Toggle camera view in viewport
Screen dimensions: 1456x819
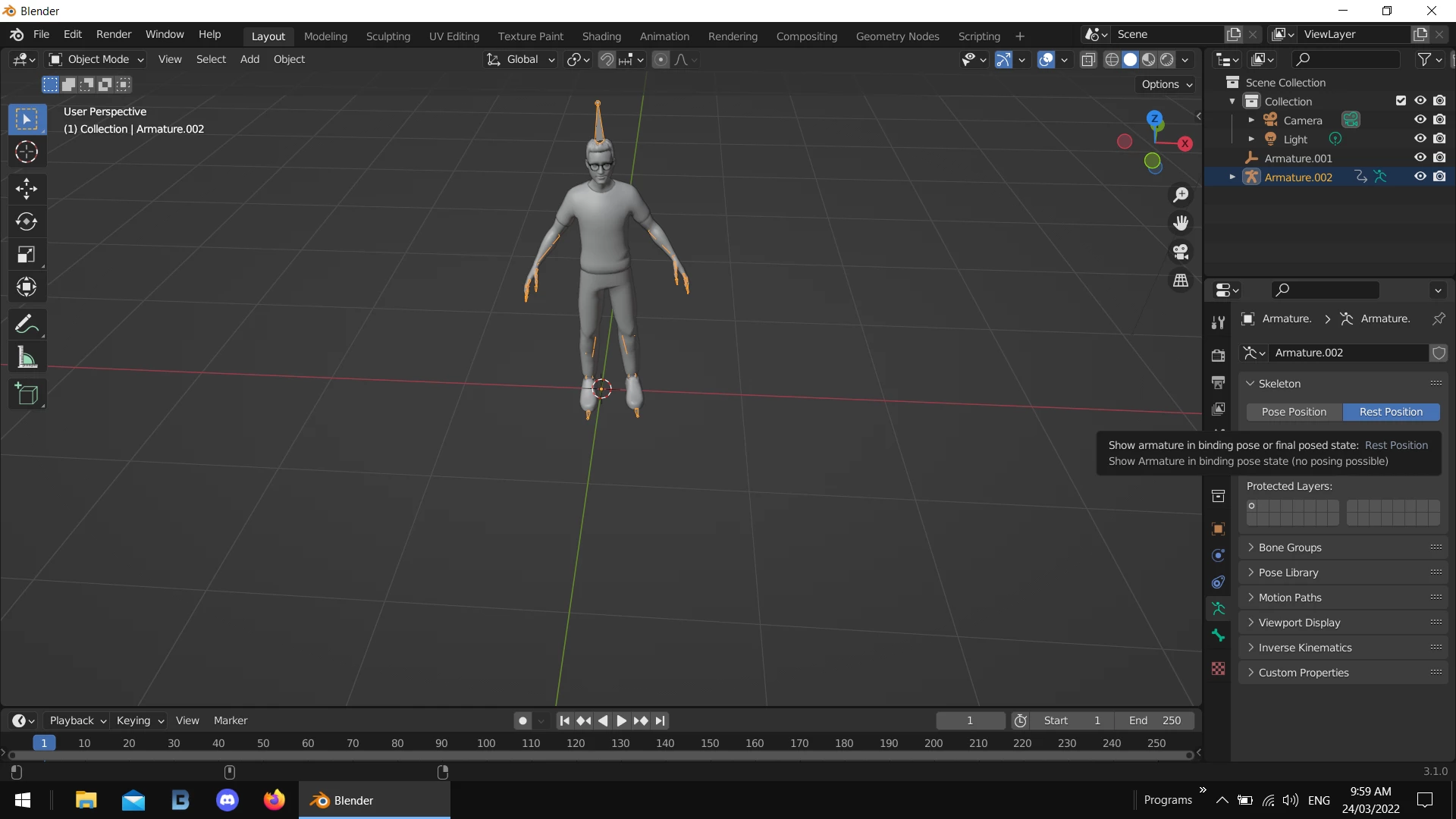click(1181, 252)
